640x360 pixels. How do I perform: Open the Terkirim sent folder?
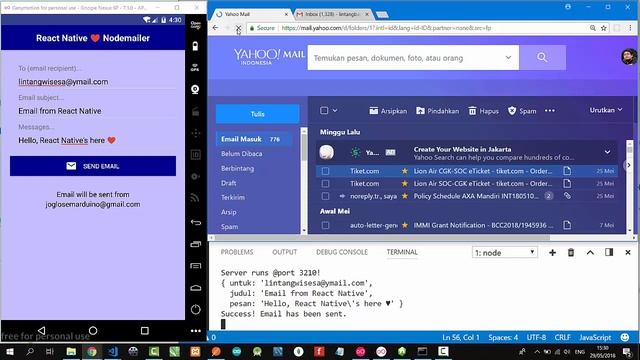[233, 198]
